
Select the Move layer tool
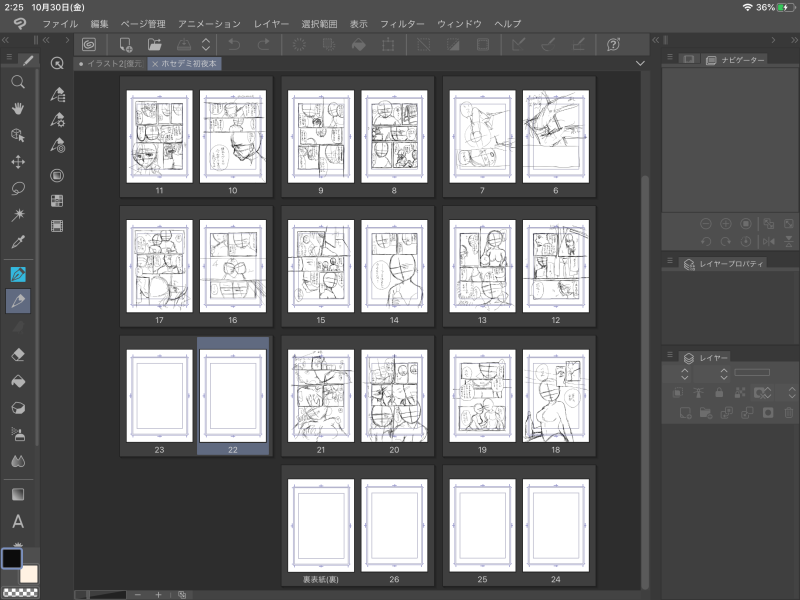coord(18,162)
